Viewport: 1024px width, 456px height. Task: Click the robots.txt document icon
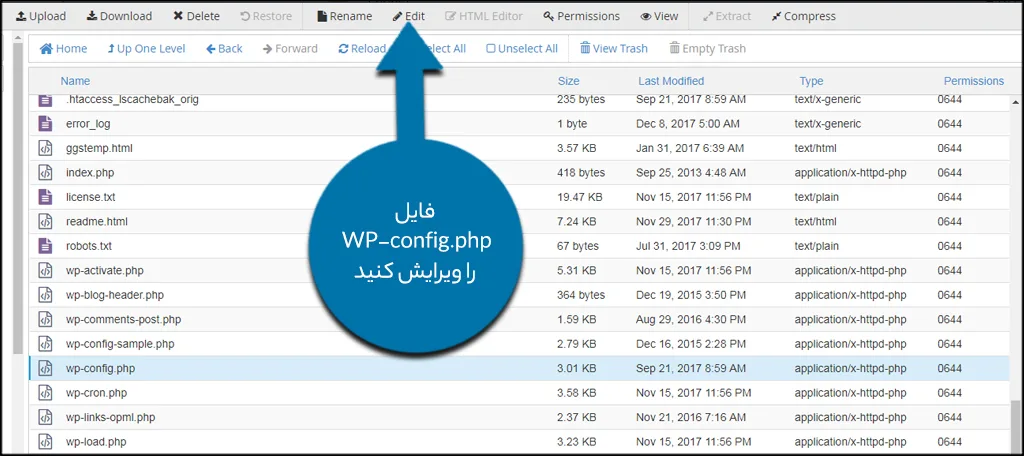tap(44, 246)
